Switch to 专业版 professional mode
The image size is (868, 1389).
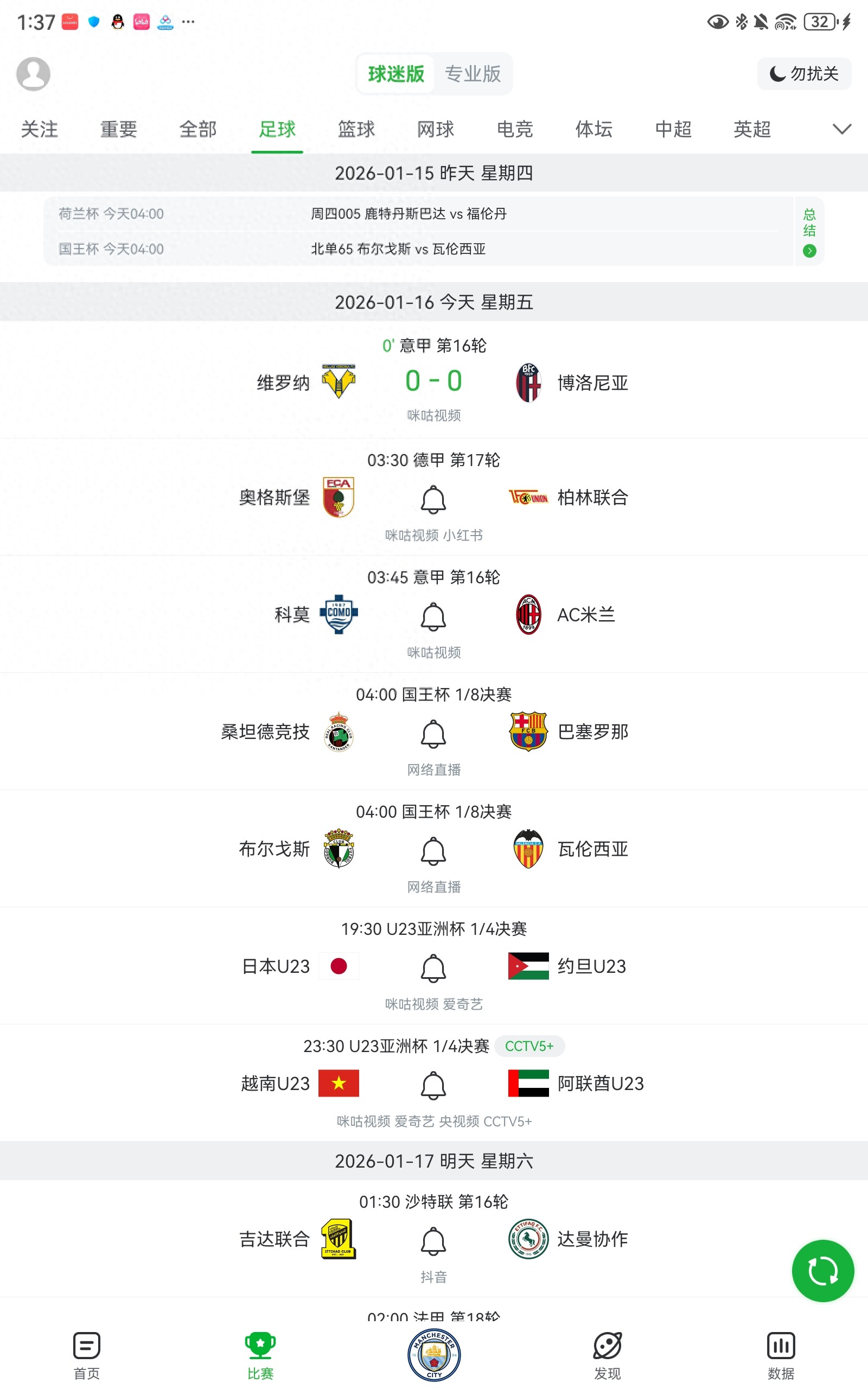click(x=473, y=73)
